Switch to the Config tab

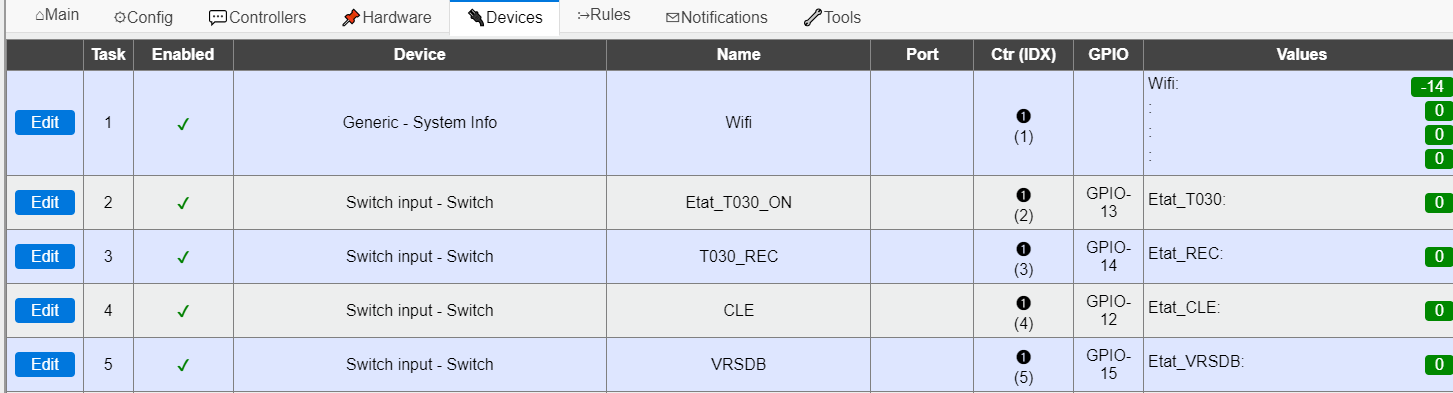pos(143,17)
